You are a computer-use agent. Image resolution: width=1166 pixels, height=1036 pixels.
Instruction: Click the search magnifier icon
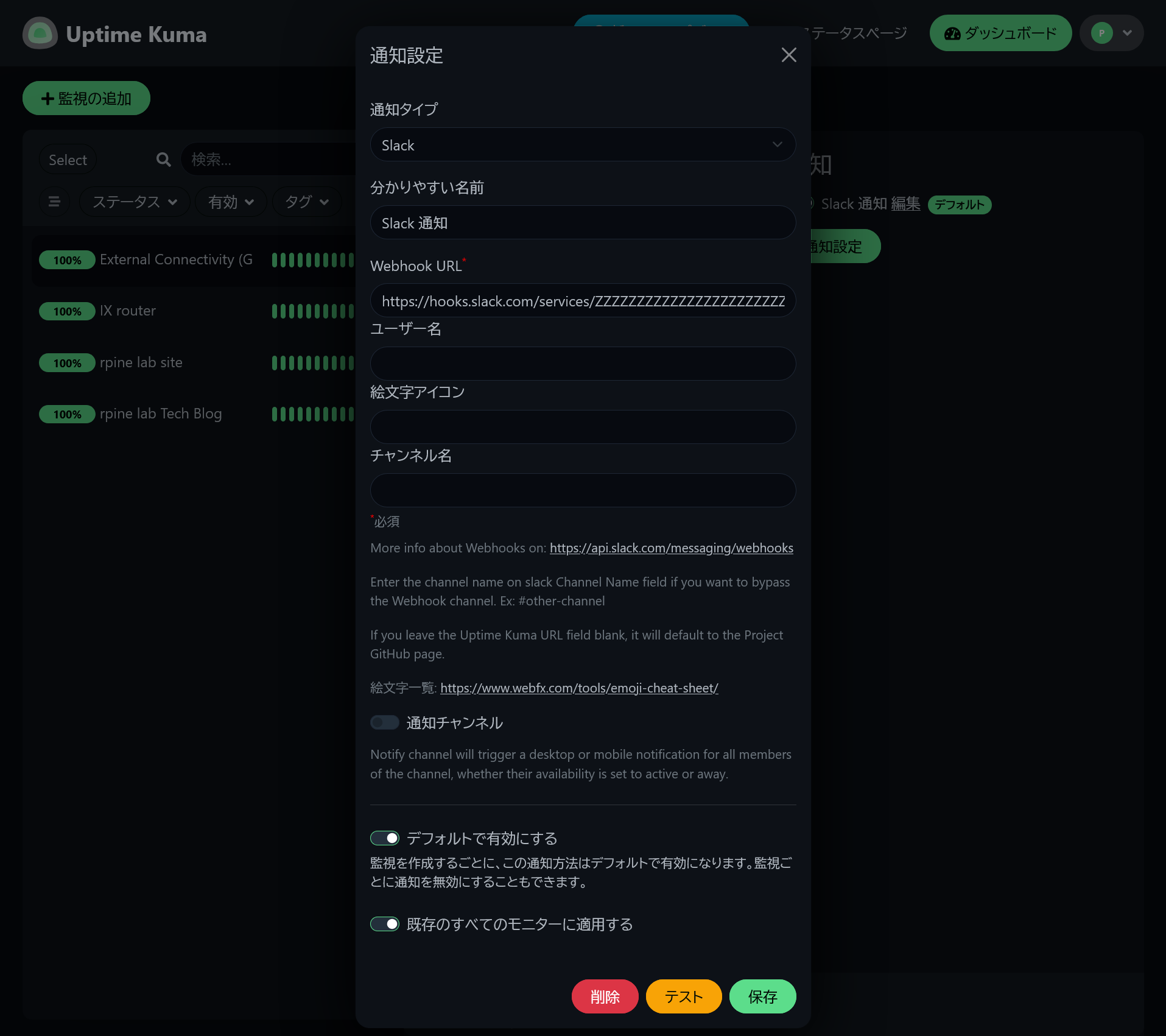point(163,160)
